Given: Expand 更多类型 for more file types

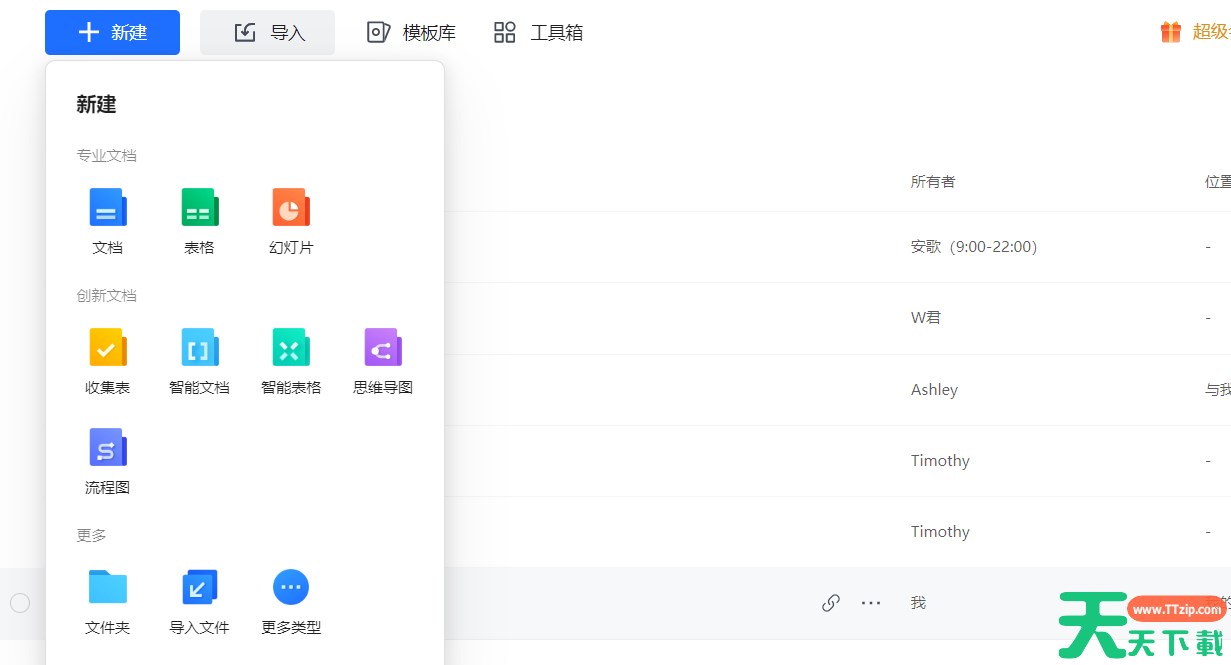Looking at the screenshot, I should [291, 588].
